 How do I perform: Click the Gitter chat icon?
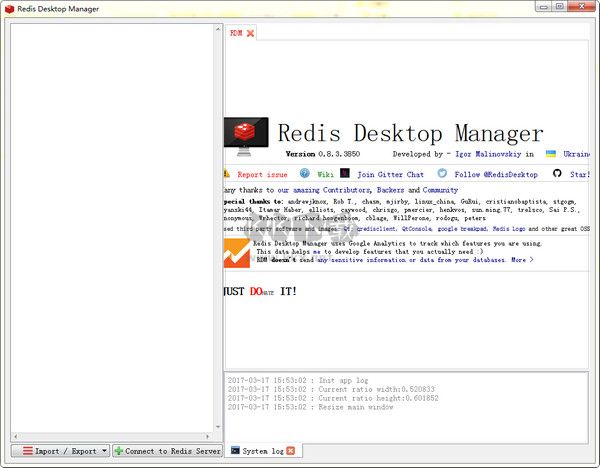345,173
